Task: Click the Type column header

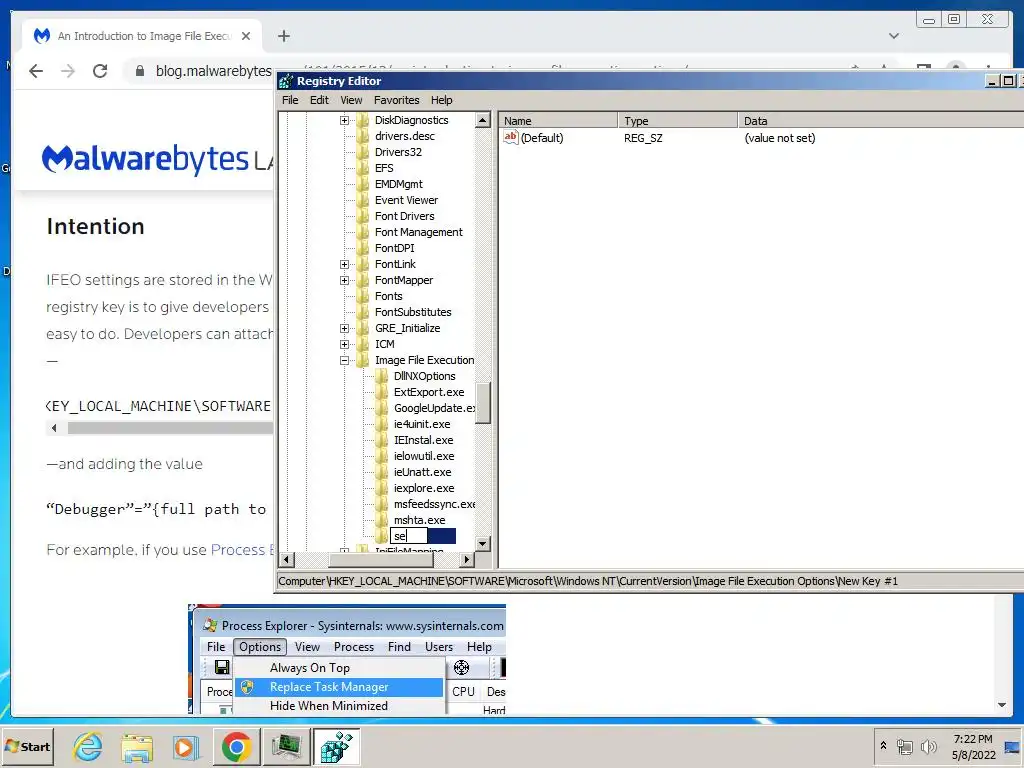Action: coord(678,121)
